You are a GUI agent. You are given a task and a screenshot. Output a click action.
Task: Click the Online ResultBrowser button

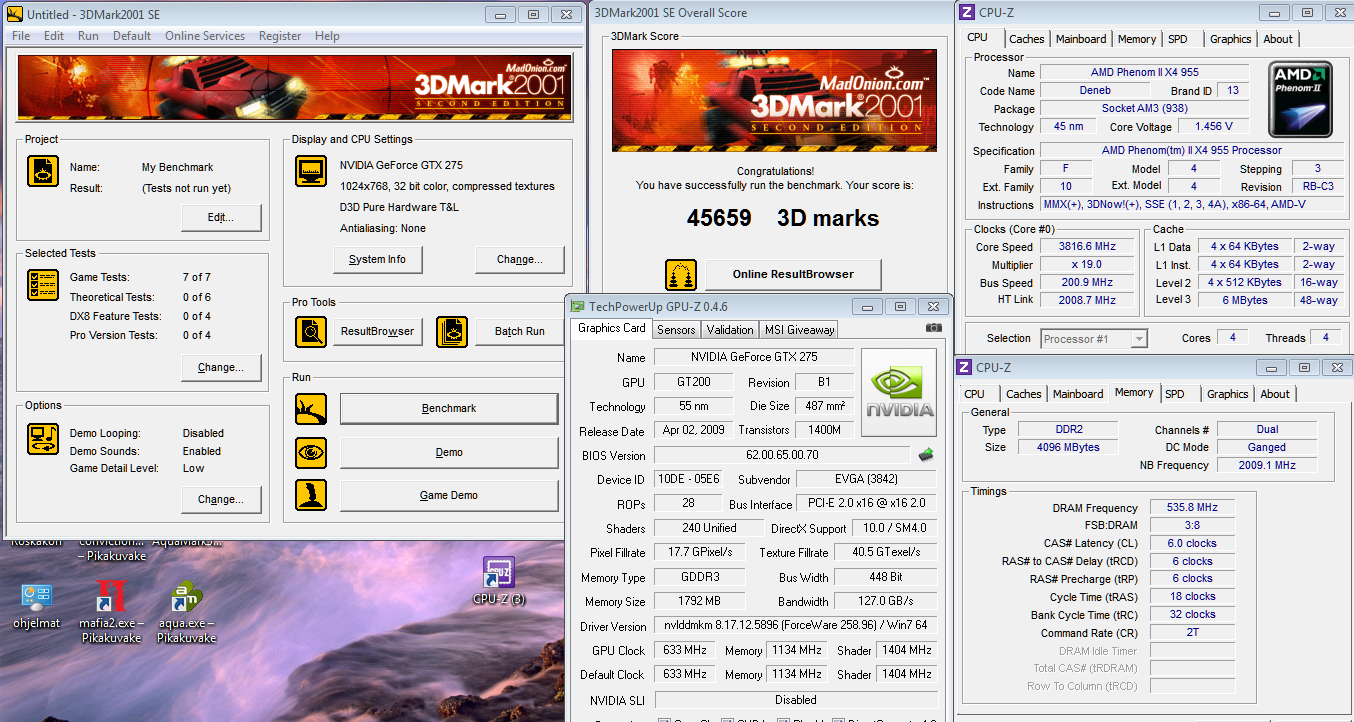(x=793, y=274)
